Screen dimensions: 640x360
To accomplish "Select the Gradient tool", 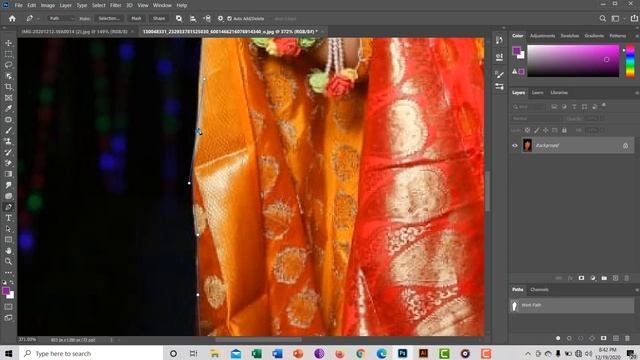I will click(x=8, y=174).
